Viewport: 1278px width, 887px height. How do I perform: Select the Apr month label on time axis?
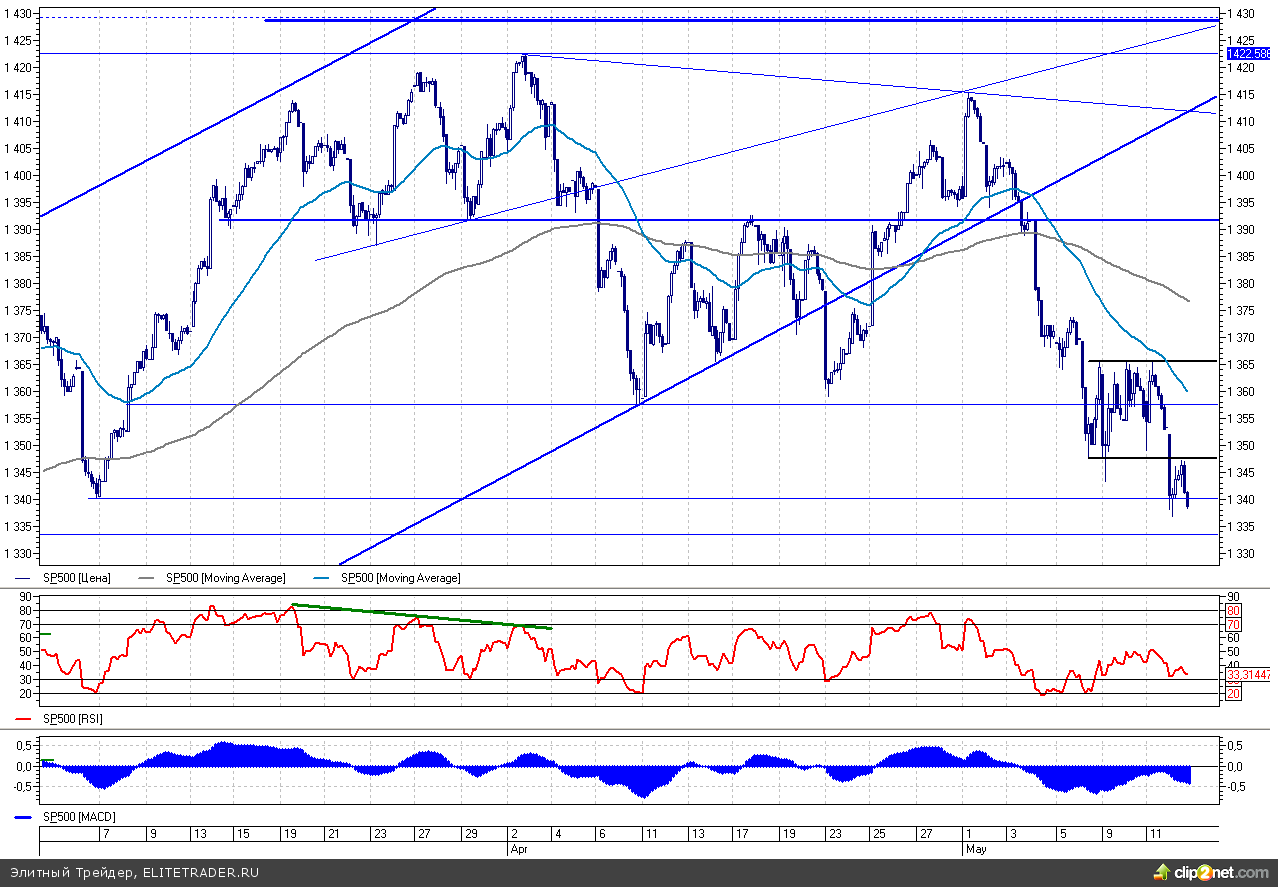point(518,848)
